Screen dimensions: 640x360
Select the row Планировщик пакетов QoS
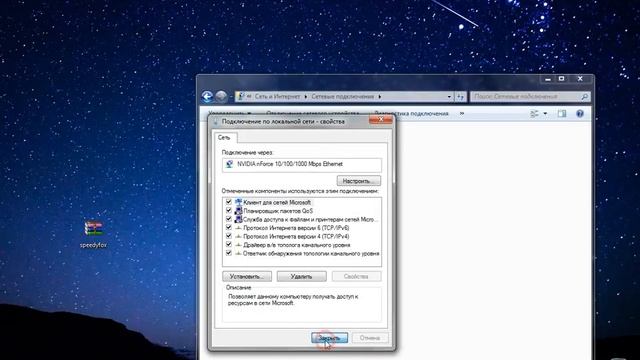tap(302, 211)
